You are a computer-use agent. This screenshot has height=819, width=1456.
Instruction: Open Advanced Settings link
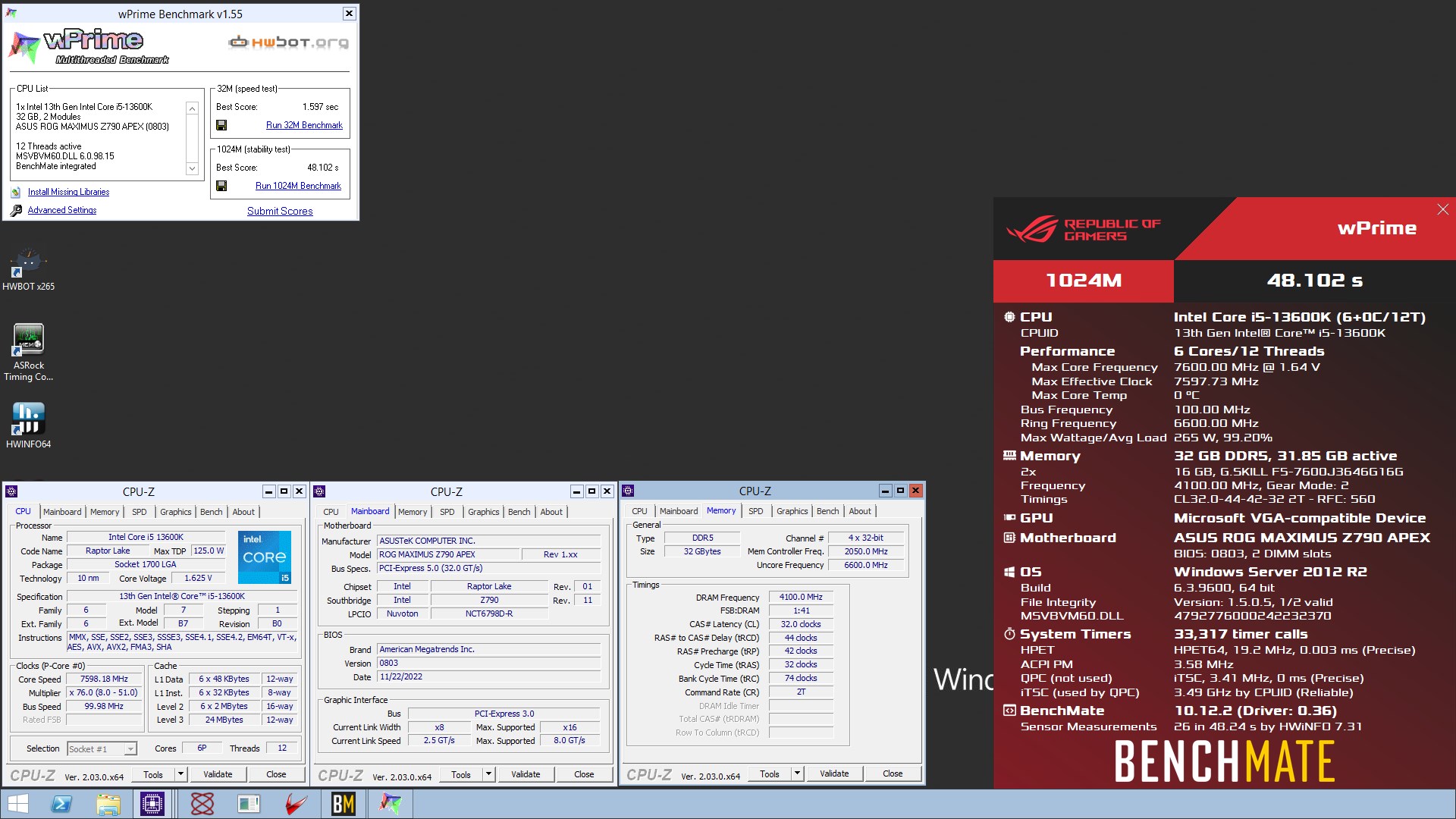coord(62,210)
